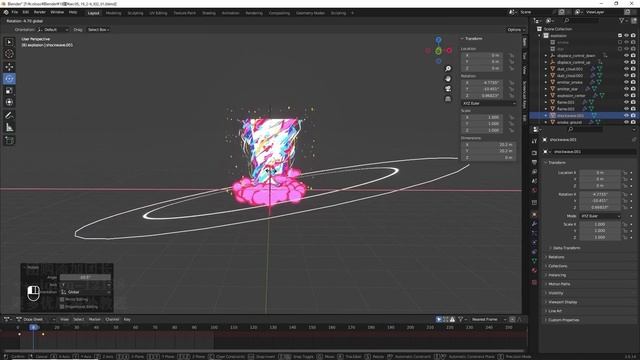Enable Mirror Editing checkbox
This screenshot has height=360, width=640.
(x=62, y=300)
